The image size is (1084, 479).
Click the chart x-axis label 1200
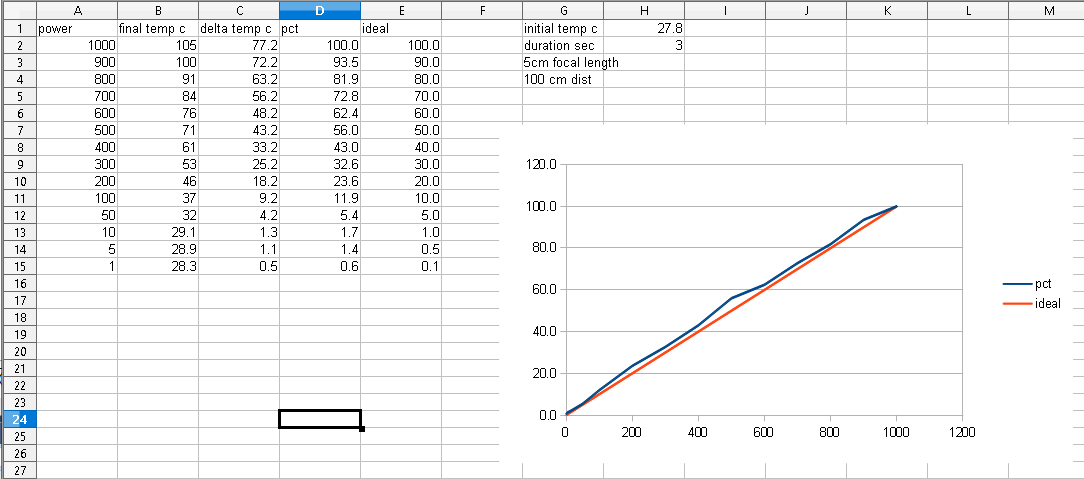pyautogui.click(x=962, y=433)
